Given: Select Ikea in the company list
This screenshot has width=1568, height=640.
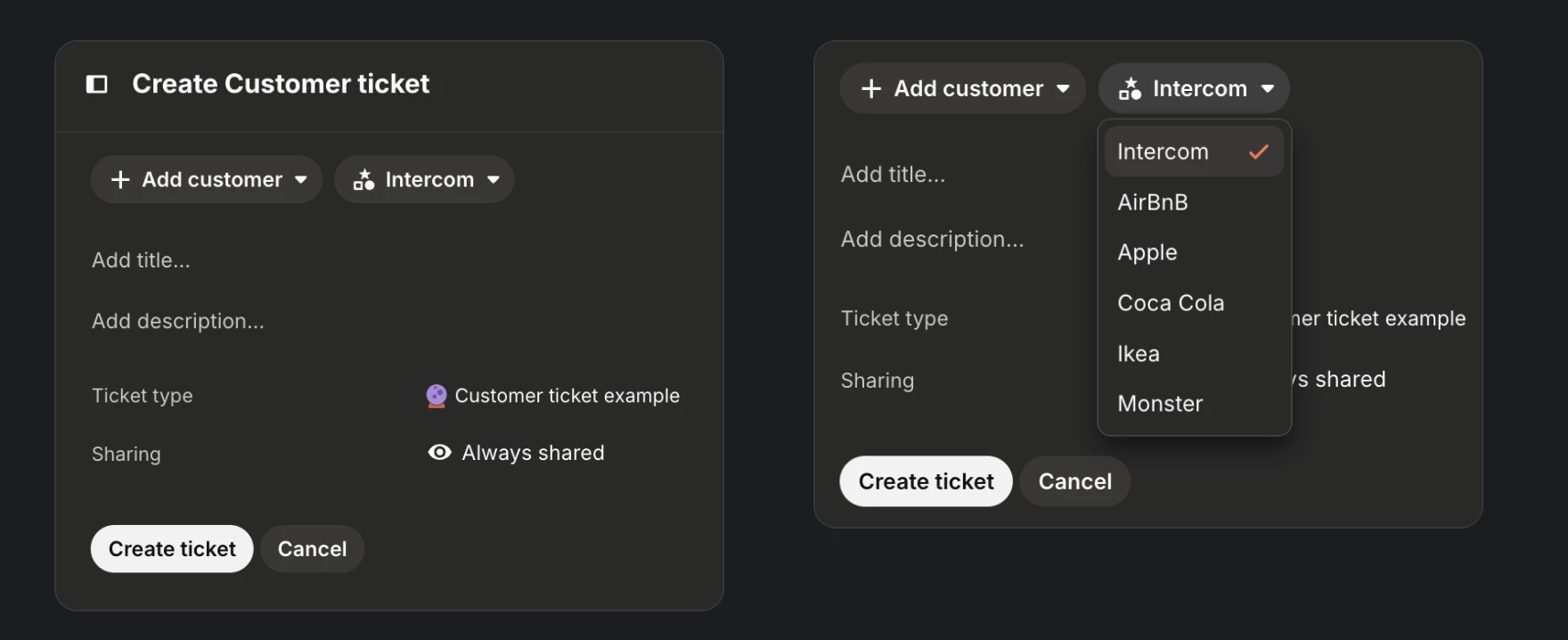Looking at the screenshot, I should (1194, 354).
